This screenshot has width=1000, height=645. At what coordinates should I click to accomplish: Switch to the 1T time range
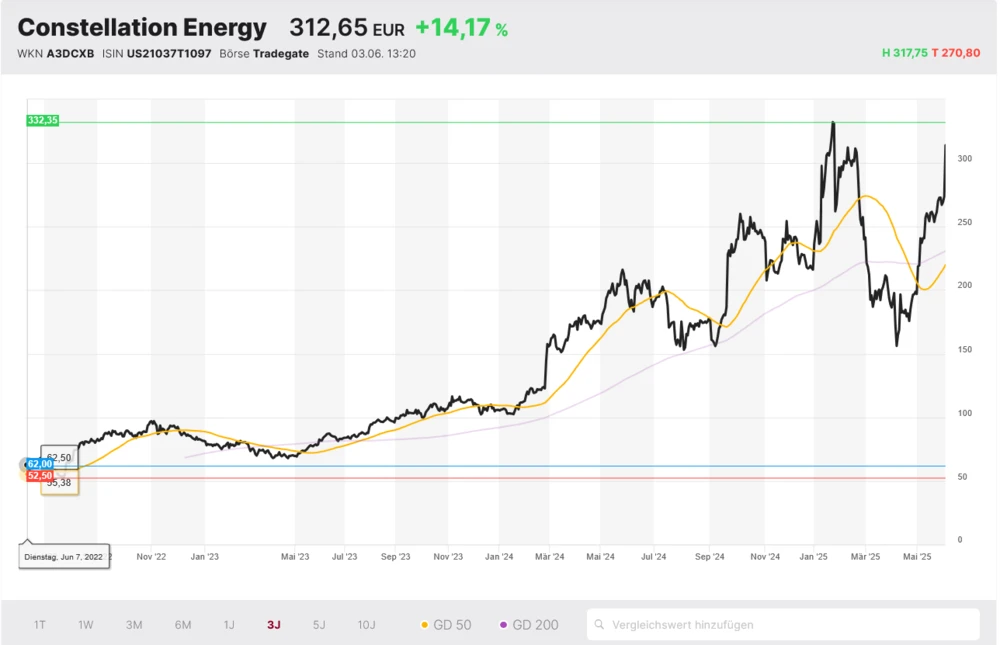coord(39,624)
